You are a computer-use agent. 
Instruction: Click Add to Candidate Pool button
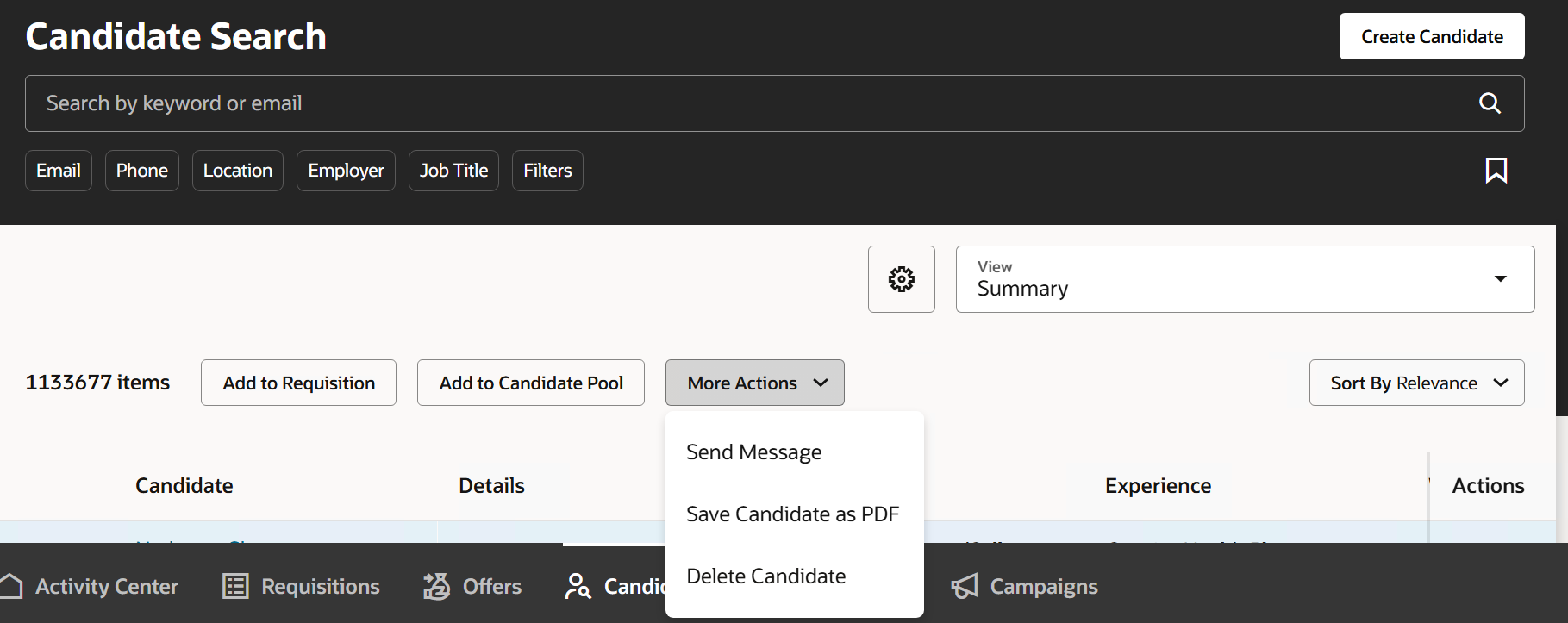coord(531,383)
